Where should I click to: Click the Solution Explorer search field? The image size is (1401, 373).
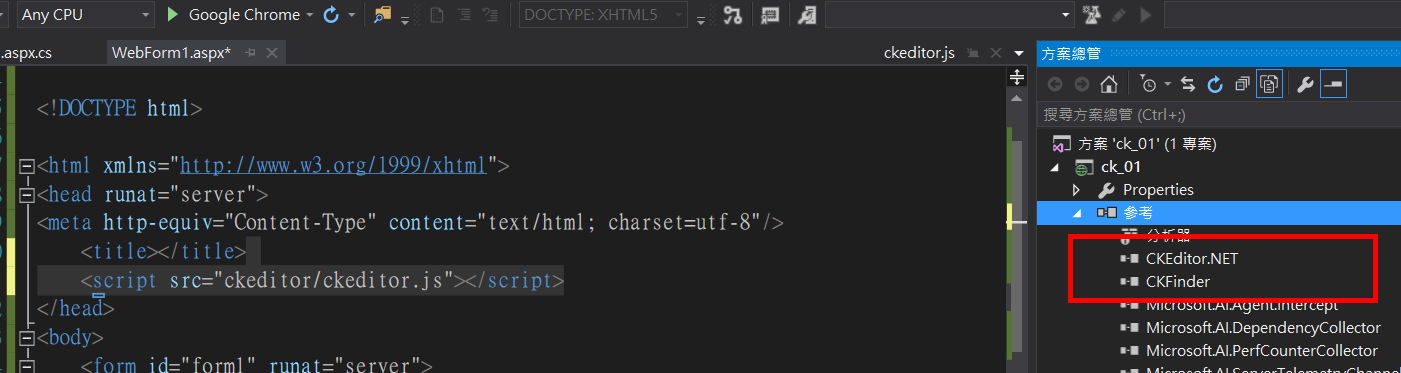[1219, 114]
